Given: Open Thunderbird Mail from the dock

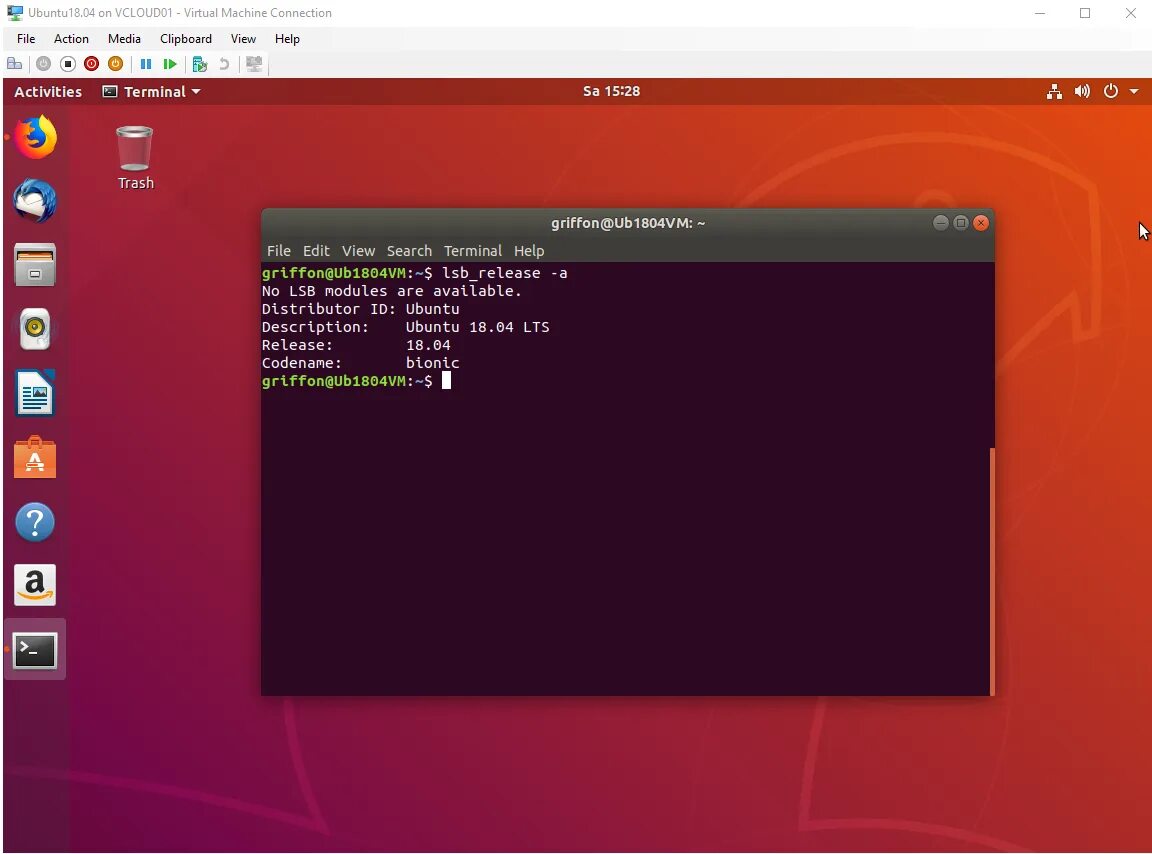Looking at the screenshot, I should [x=35, y=201].
